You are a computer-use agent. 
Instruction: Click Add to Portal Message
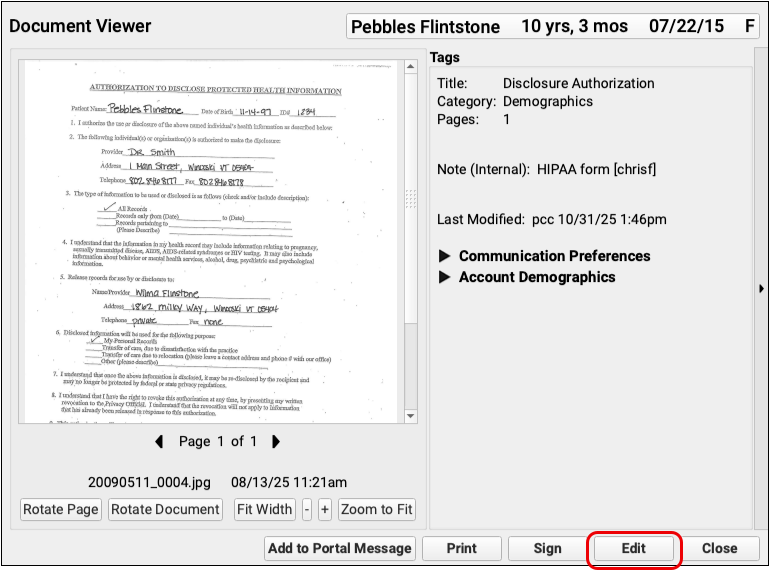coord(340,548)
